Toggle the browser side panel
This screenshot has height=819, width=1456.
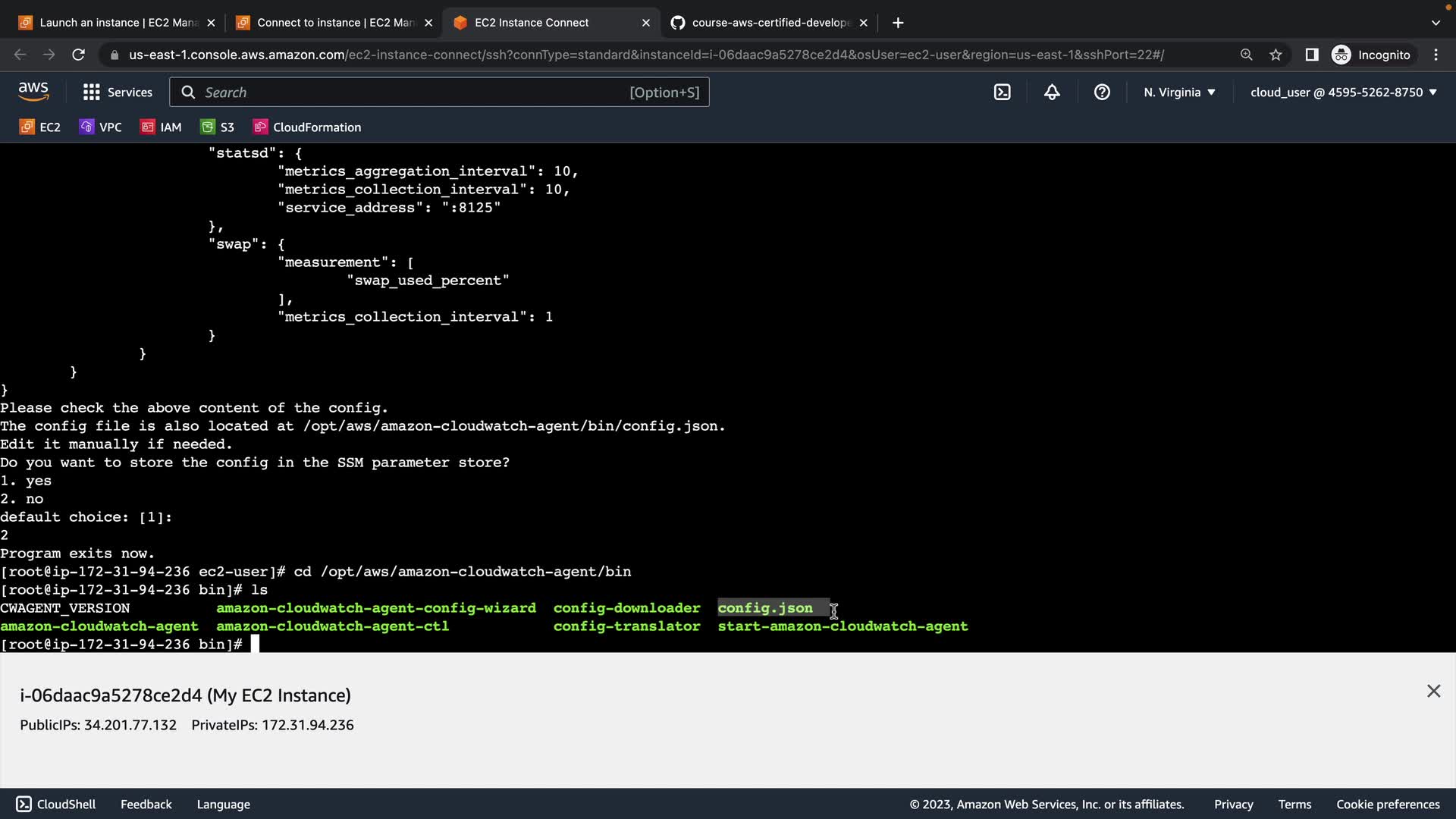pyautogui.click(x=1311, y=55)
